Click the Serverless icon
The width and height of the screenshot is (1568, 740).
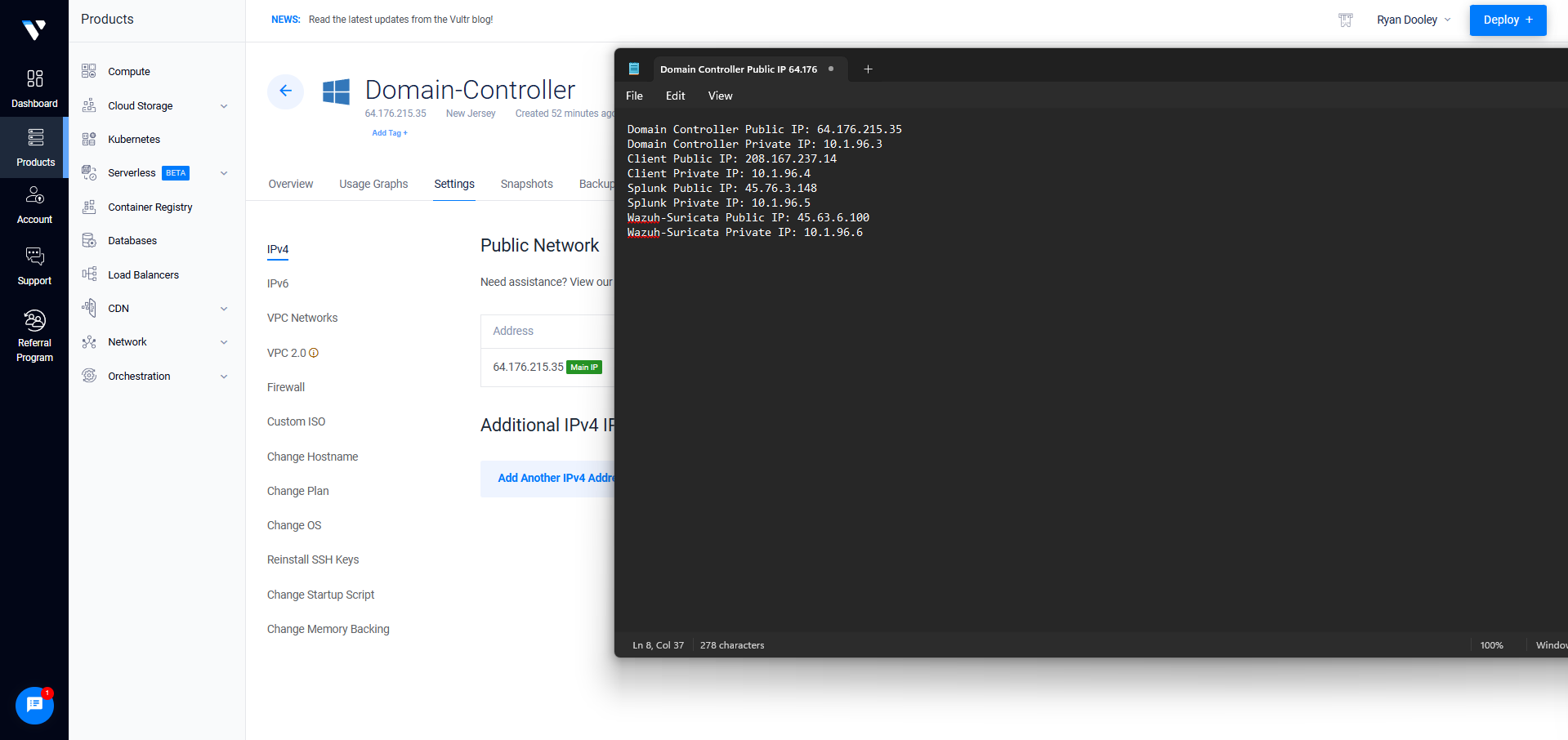pyautogui.click(x=89, y=172)
